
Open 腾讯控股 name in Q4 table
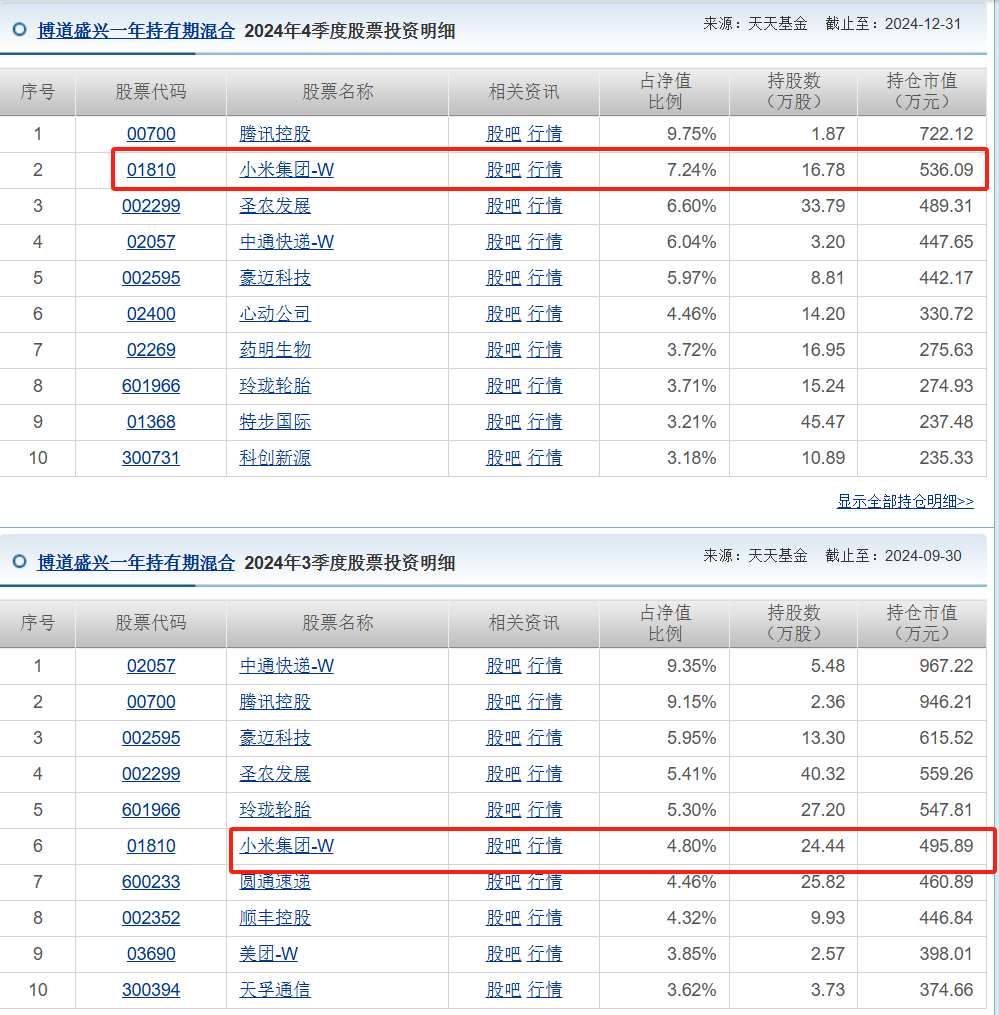coord(275,134)
